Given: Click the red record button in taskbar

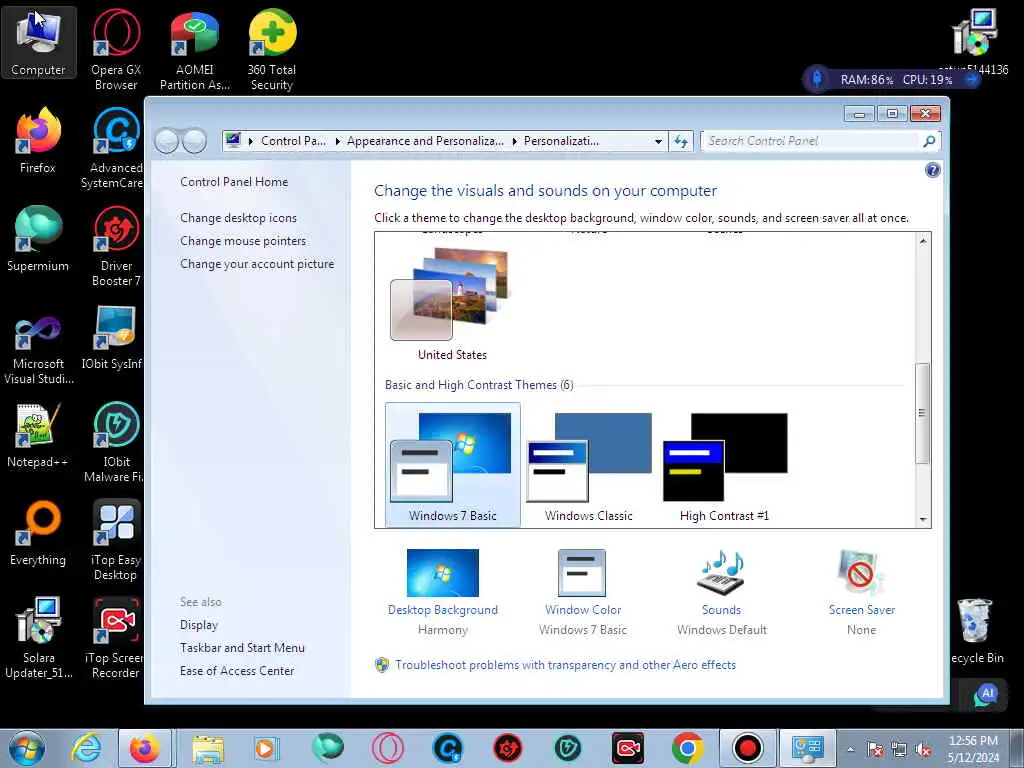Looking at the screenshot, I should coord(747,748).
